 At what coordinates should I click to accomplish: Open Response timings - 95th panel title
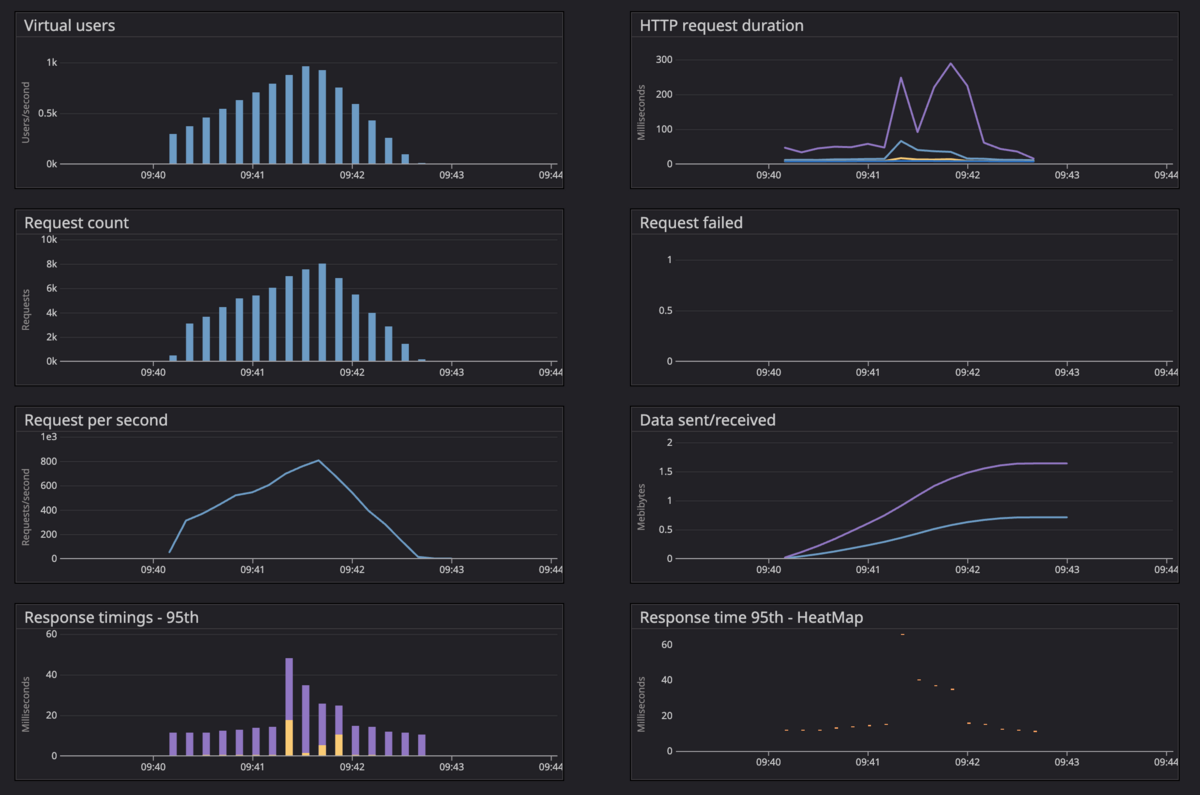click(x=112, y=617)
